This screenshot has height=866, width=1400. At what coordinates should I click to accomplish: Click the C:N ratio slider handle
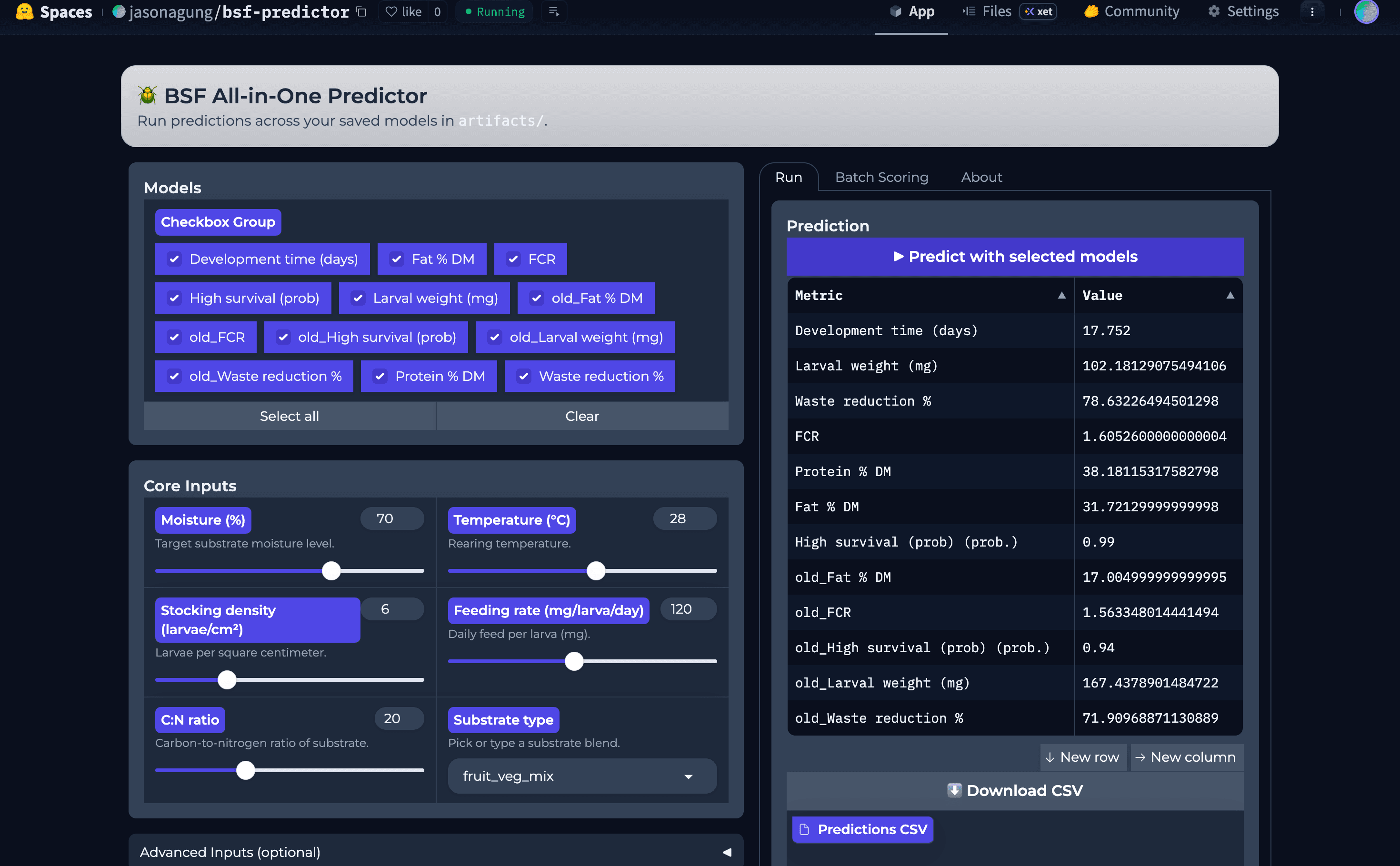tap(245, 770)
